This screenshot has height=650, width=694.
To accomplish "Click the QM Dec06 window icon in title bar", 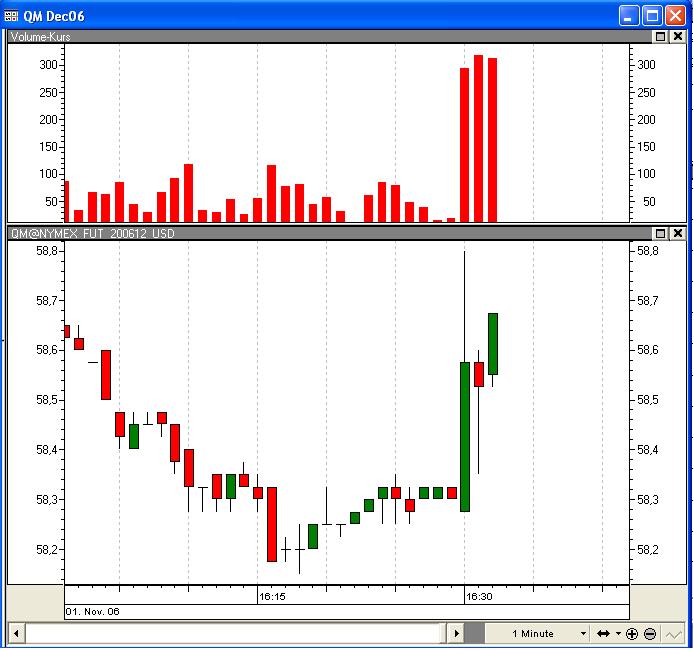I will click(x=11, y=16).
